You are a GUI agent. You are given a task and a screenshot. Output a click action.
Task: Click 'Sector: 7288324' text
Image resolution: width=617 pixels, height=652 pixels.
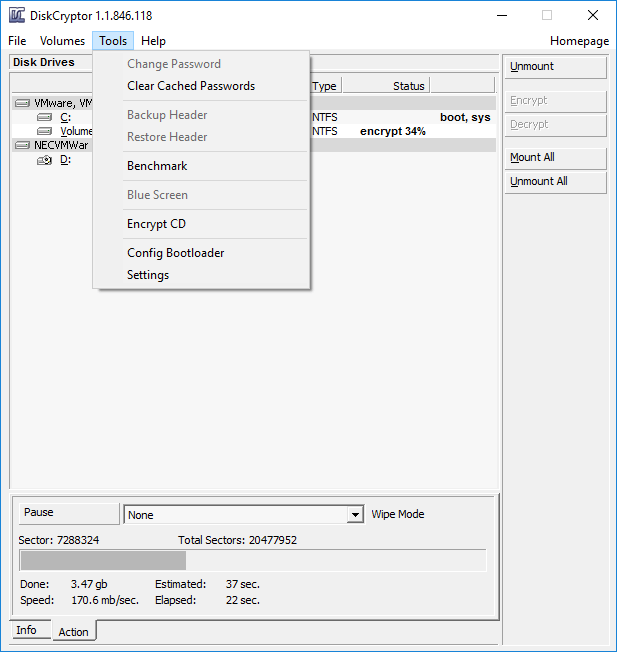click(x=59, y=540)
